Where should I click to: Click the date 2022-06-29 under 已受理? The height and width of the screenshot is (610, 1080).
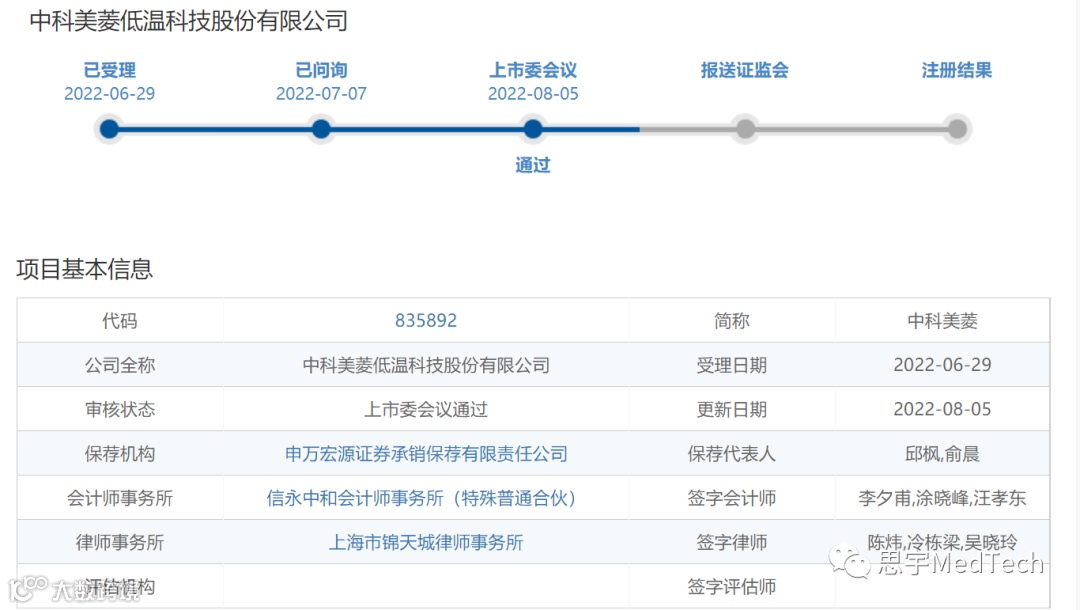[110, 94]
